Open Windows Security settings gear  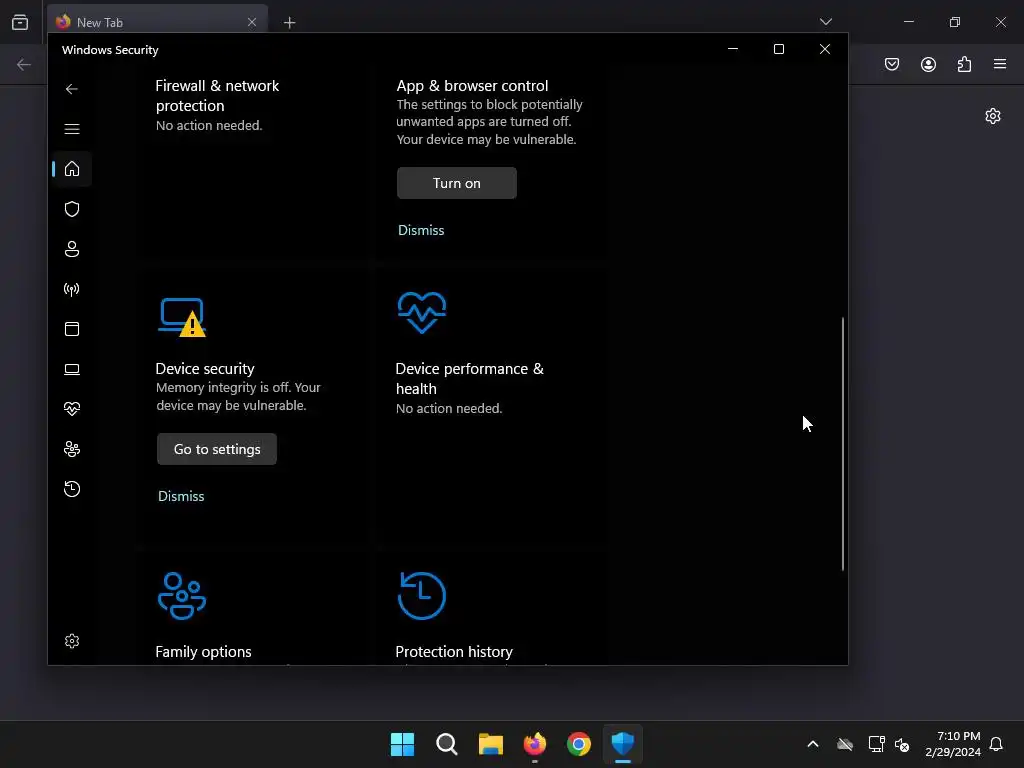72,641
